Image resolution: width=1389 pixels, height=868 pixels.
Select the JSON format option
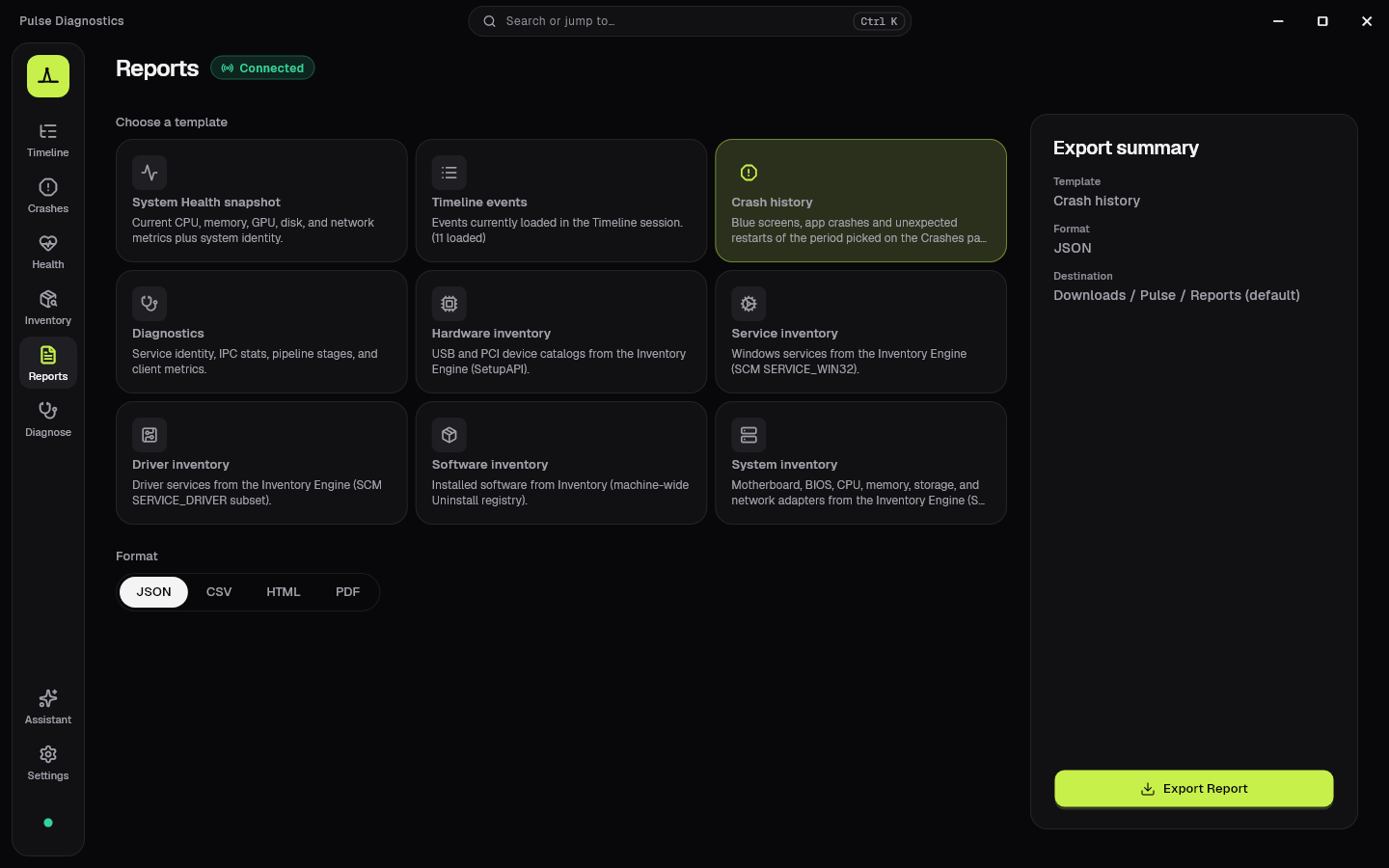153,592
